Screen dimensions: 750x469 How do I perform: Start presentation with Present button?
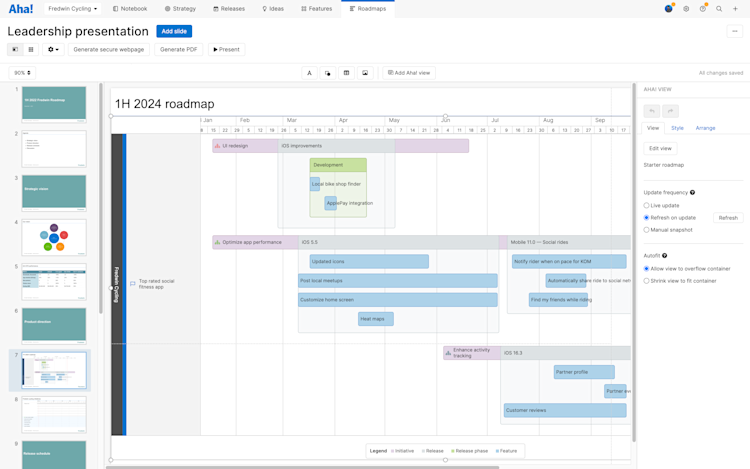(x=226, y=49)
